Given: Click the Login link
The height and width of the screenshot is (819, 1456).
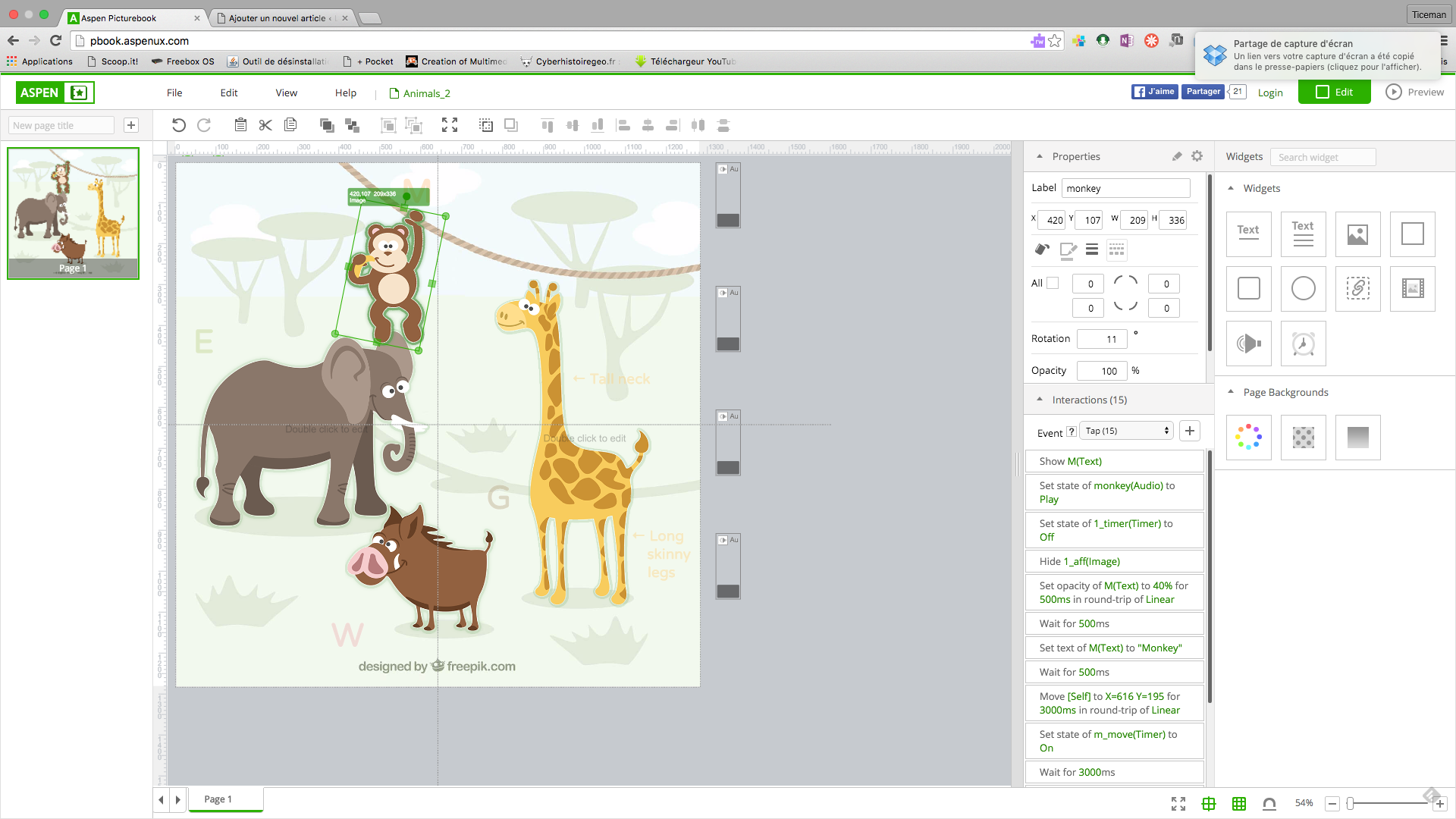Looking at the screenshot, I should click(1270, 93).
